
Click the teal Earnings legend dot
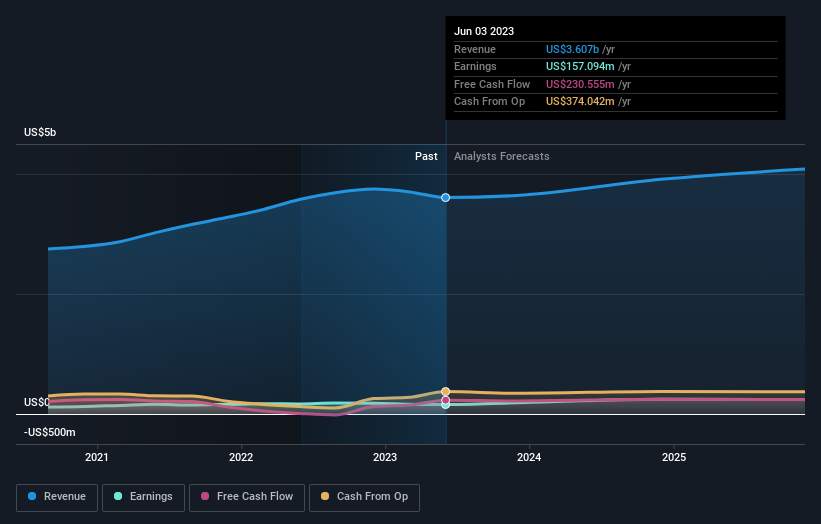[x=118, y=496]
